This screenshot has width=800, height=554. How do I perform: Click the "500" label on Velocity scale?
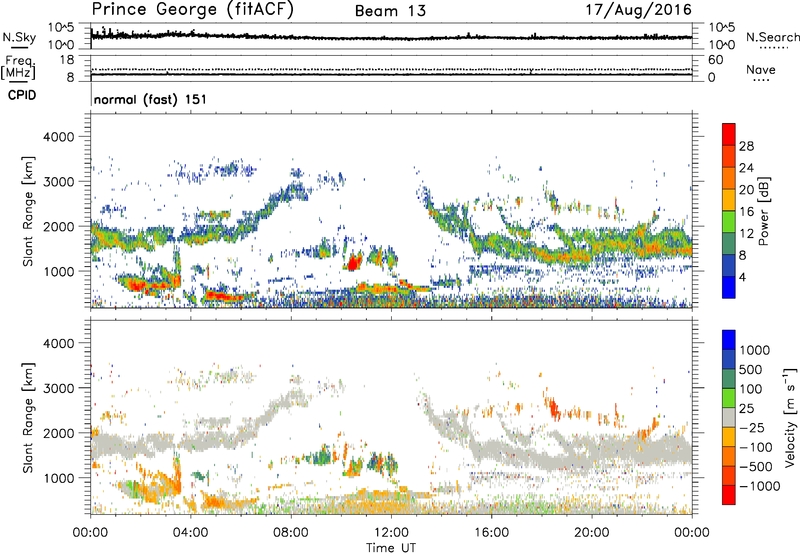[x=751, y=370]
